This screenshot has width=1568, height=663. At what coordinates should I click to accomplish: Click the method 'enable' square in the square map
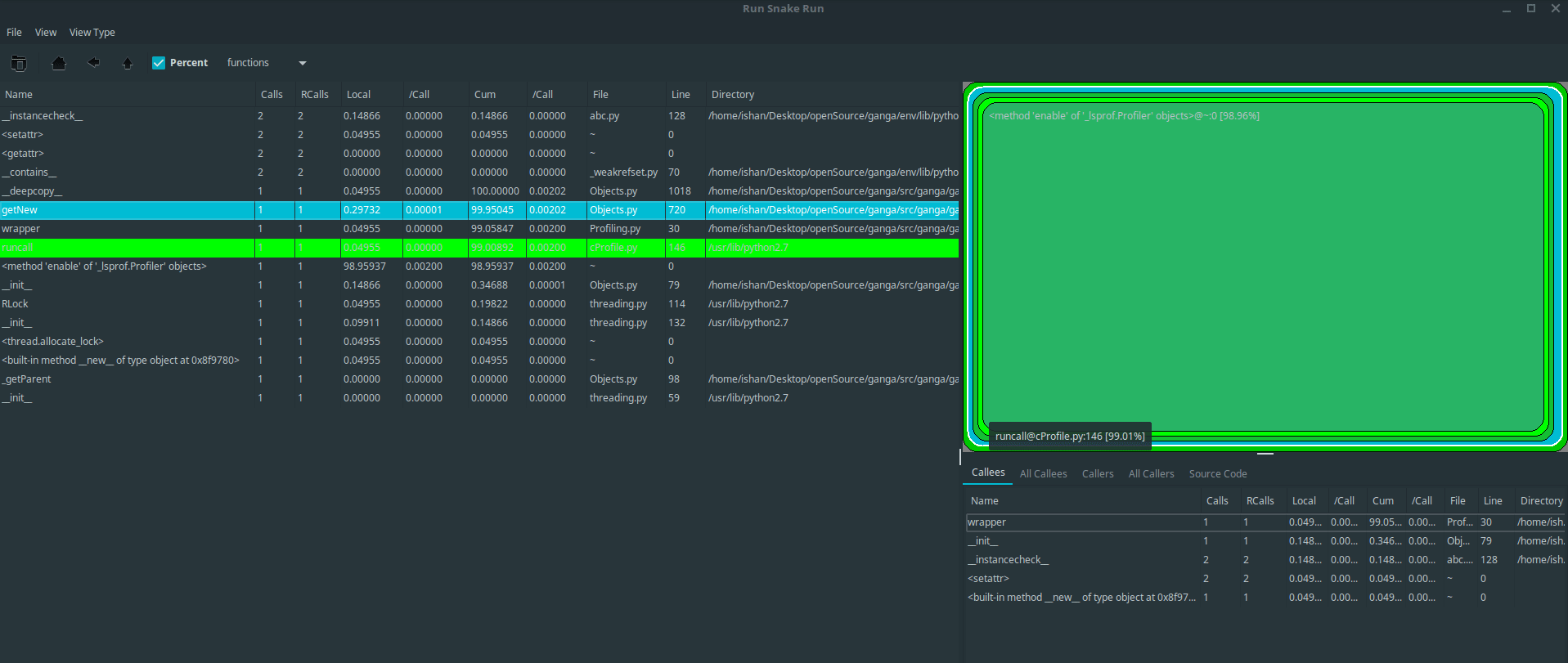(1263, 266)
